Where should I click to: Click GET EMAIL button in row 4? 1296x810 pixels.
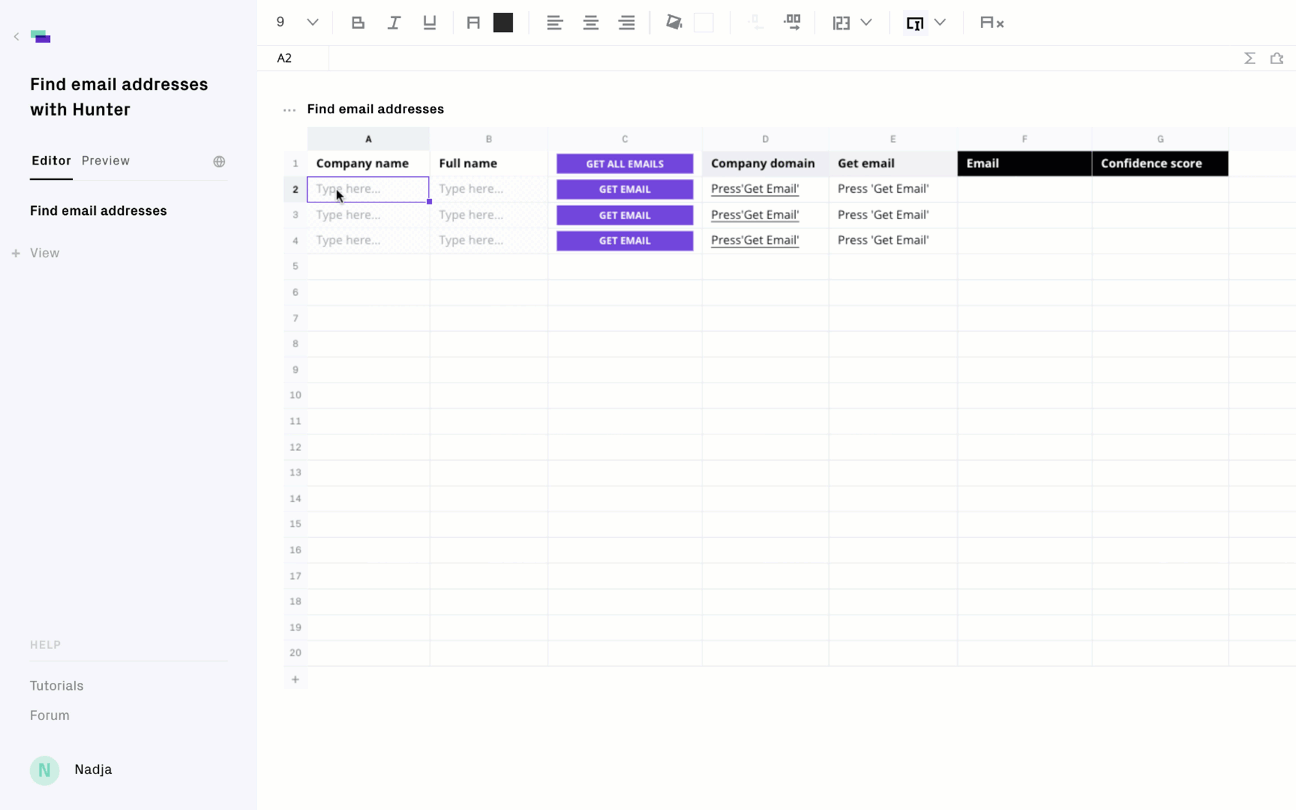[625, 241]
